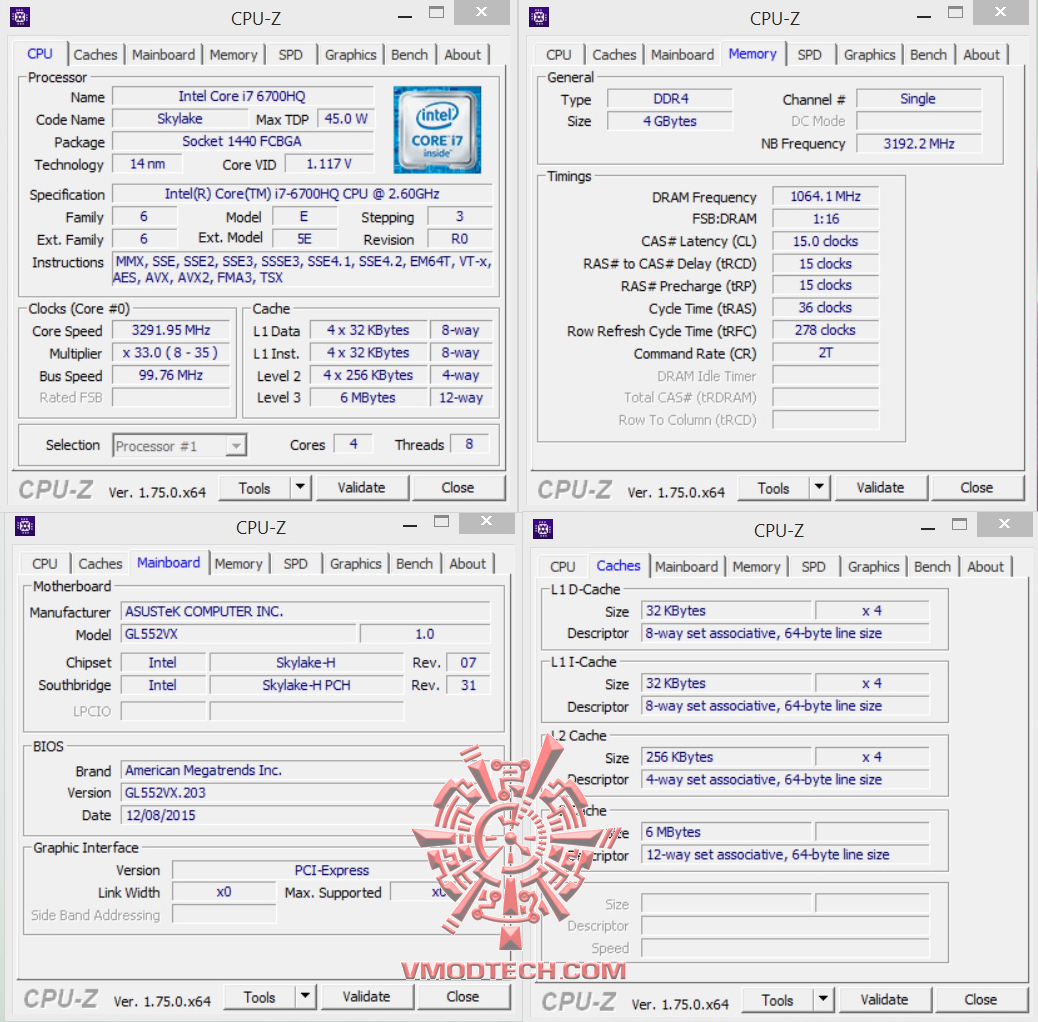Click Multiplier value x 33.0 (8 - 35)
Viewport: 1038px width, 1022px height.
(x=171, y=353)
